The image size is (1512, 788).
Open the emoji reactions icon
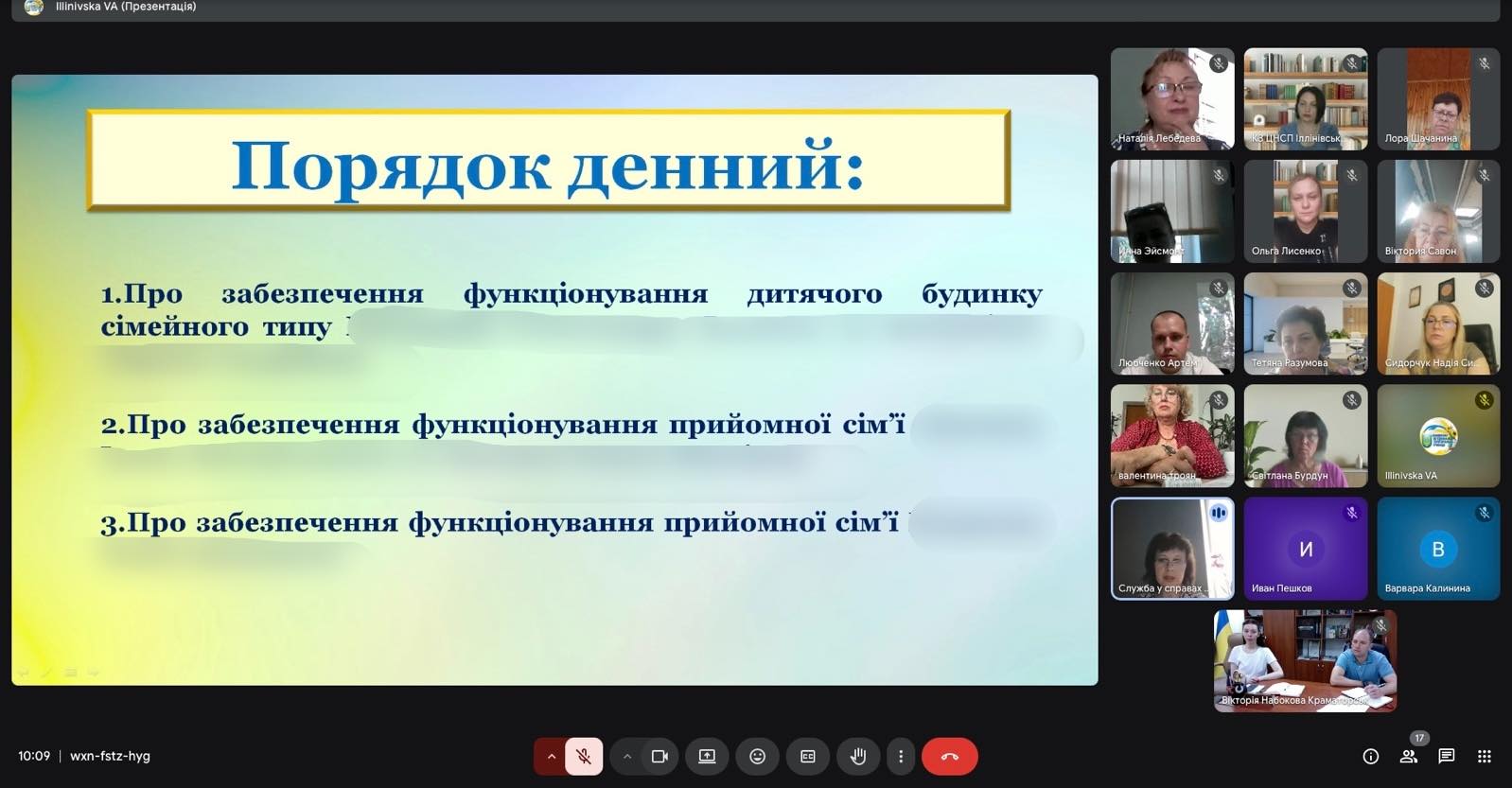tap(757, 757)
